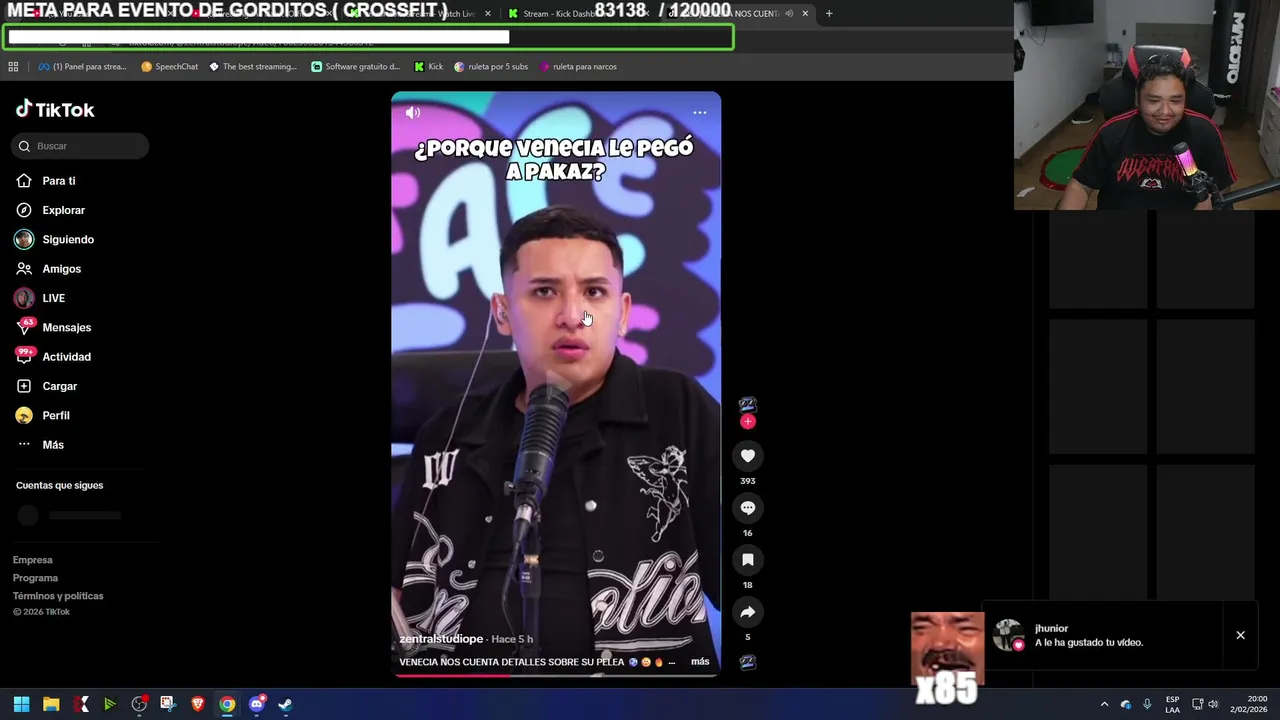Open the Explorar section
The image size is (1280, 720).
[x=63, y=210]
